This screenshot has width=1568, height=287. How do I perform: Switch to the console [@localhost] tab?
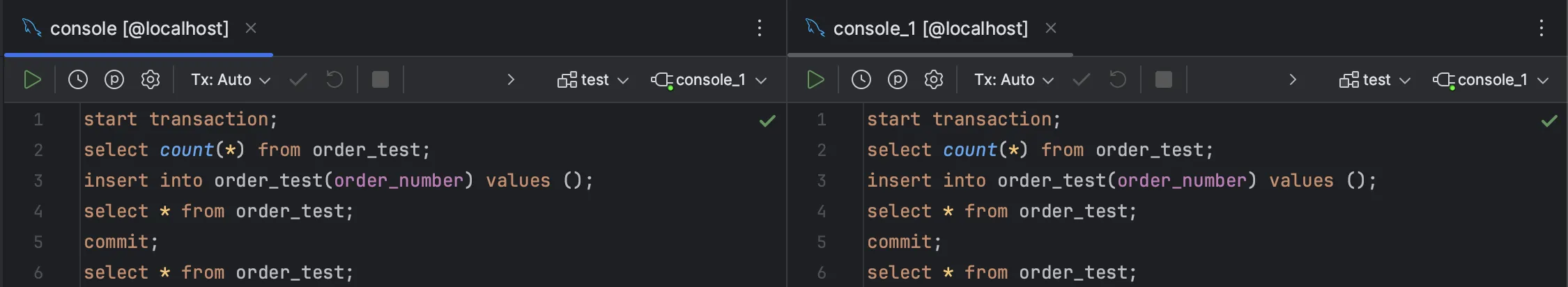[x=139, y=29]
